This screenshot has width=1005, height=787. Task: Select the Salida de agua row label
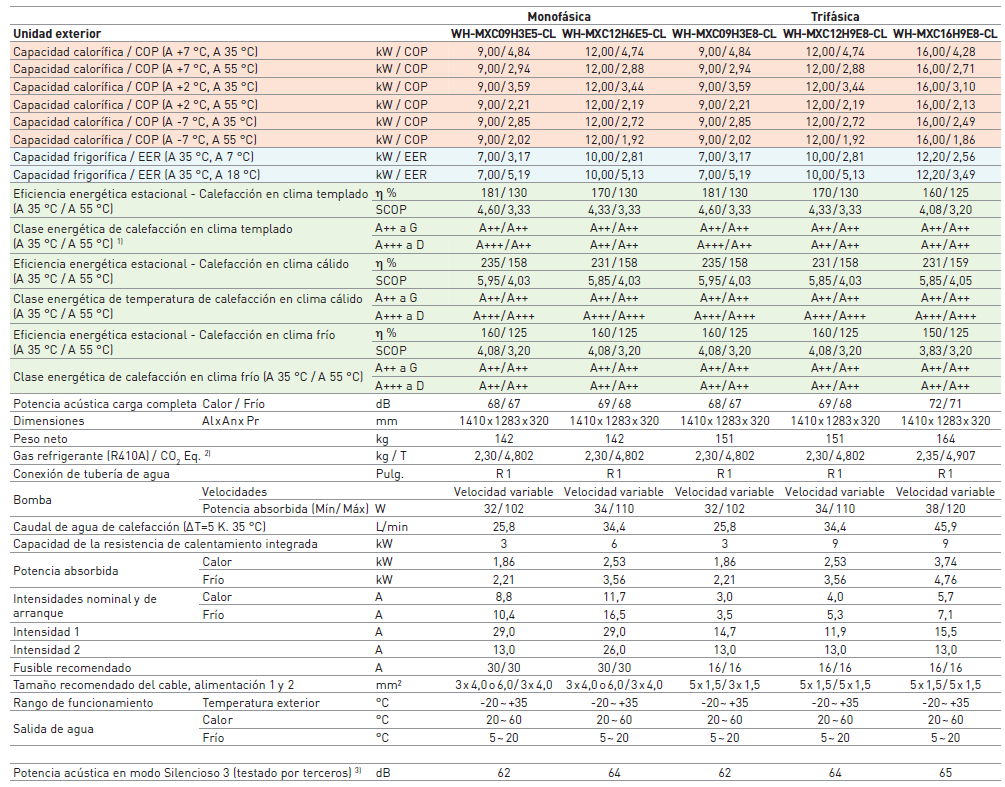point(53,728)
